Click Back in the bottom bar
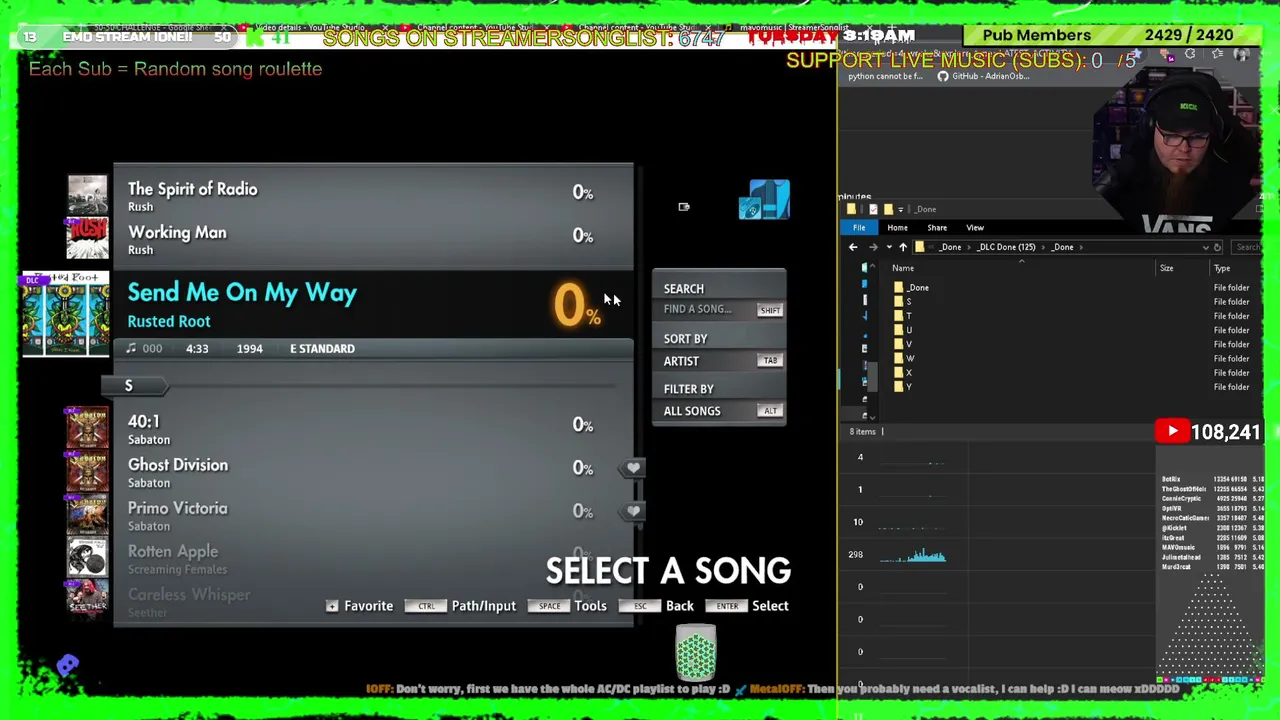 (679, 606)
